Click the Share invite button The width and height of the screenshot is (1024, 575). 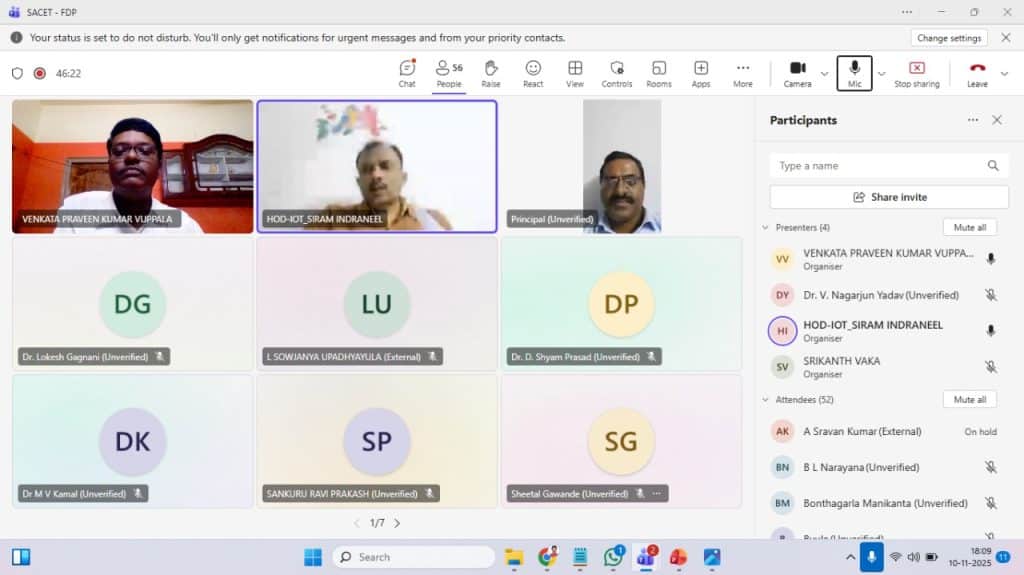tap(889, 197)
